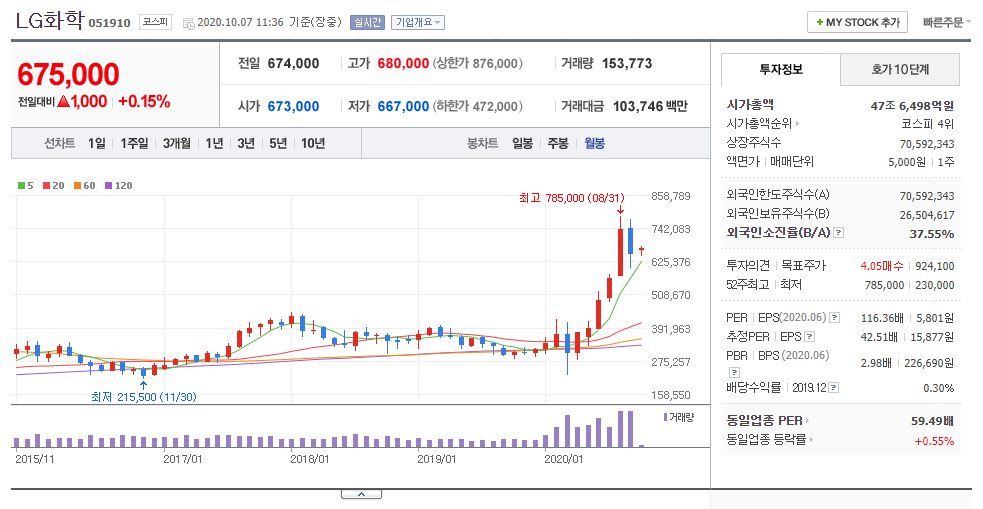Click the 저가 667,000 value

pyautogui.click(x=403, y=107)
